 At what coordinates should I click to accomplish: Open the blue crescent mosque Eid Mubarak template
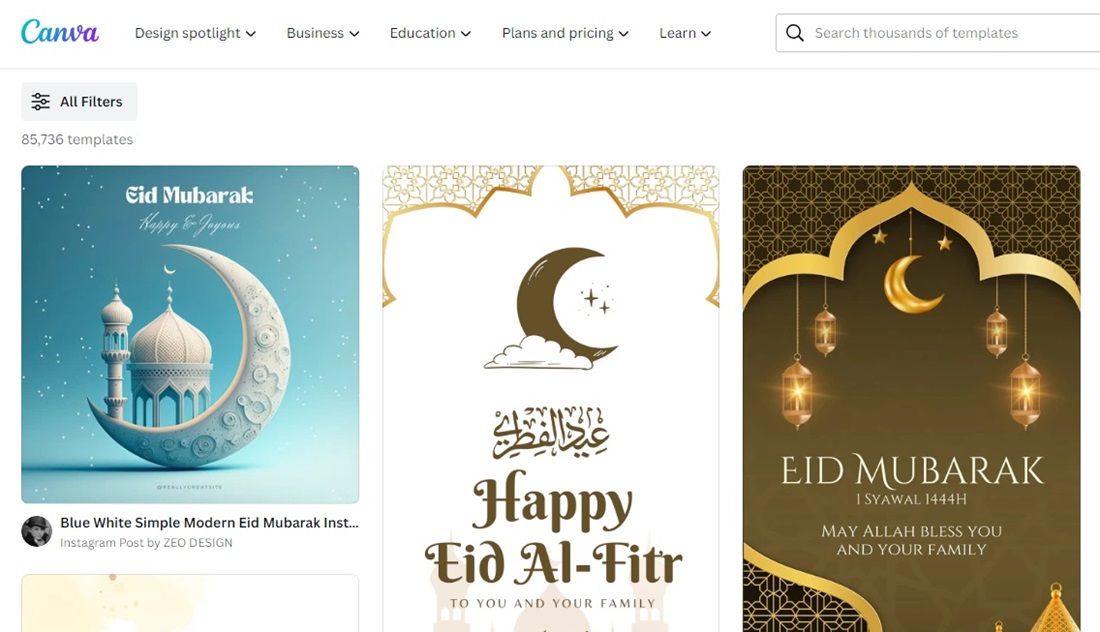190,335
